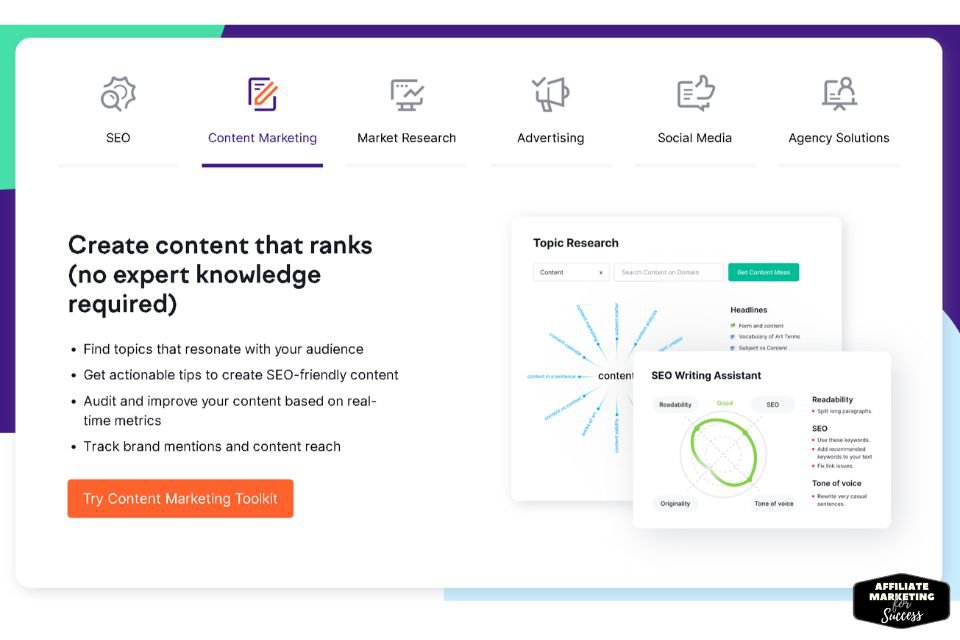Click the SEO gear-and-magnifier icon
The height and width of the screenshot is (640, 960).
coord(118,94)
